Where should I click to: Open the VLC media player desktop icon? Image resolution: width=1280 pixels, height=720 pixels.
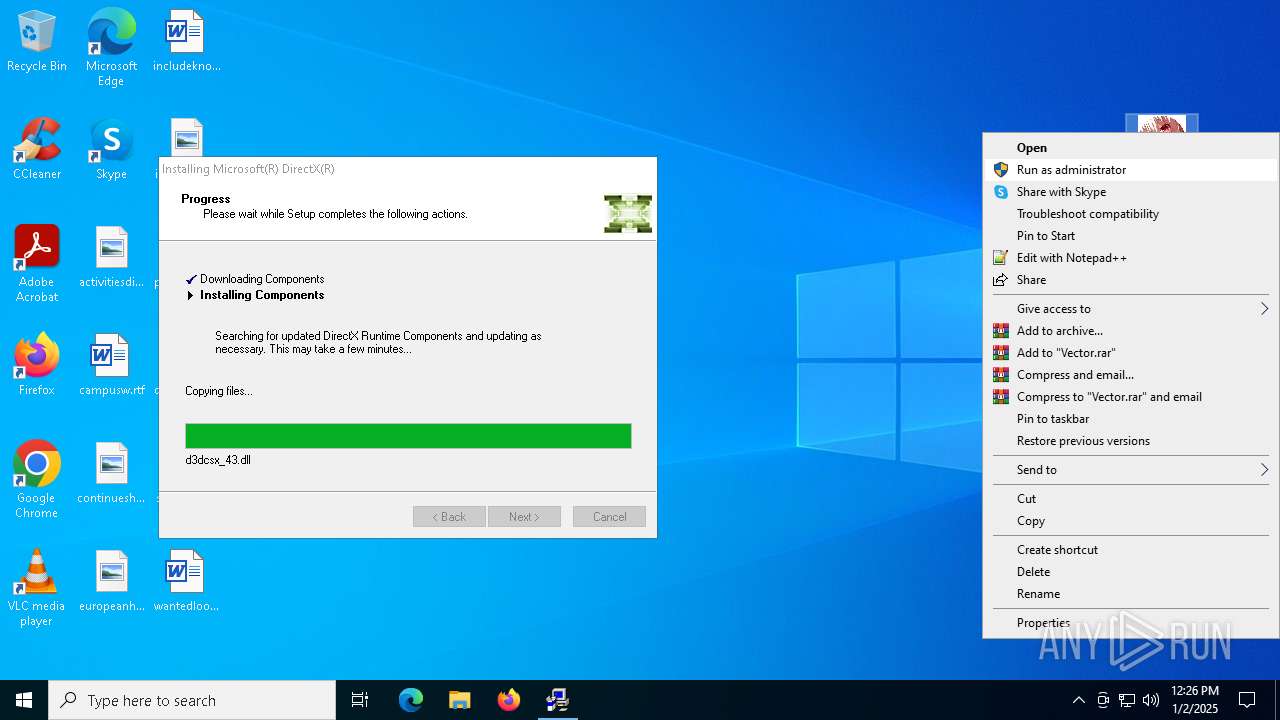point(37,588)
